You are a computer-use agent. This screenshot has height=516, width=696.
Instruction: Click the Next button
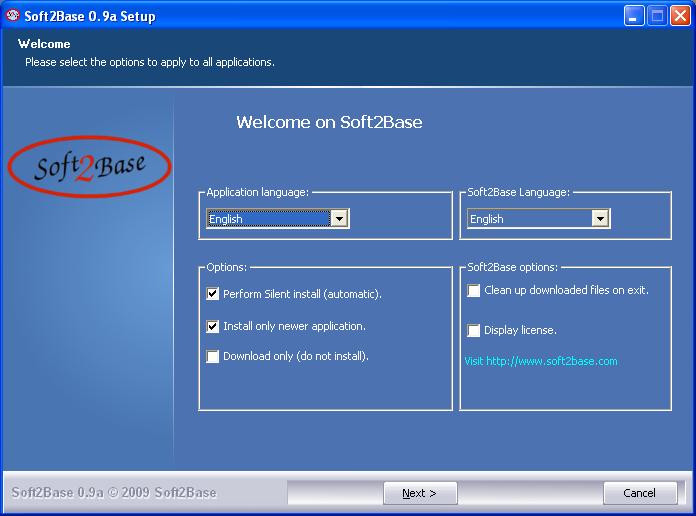point(420,493)
